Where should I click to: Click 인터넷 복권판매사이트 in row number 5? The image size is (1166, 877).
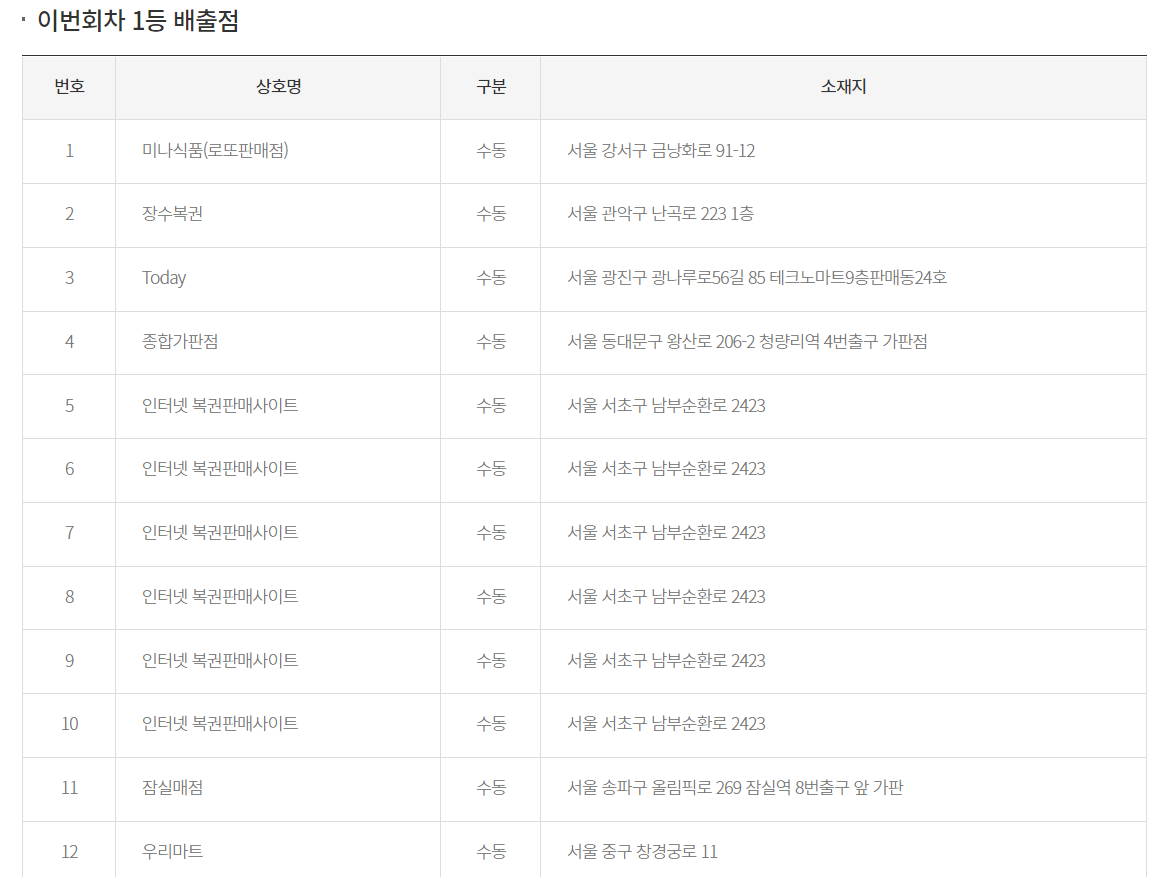coord(220,406)
